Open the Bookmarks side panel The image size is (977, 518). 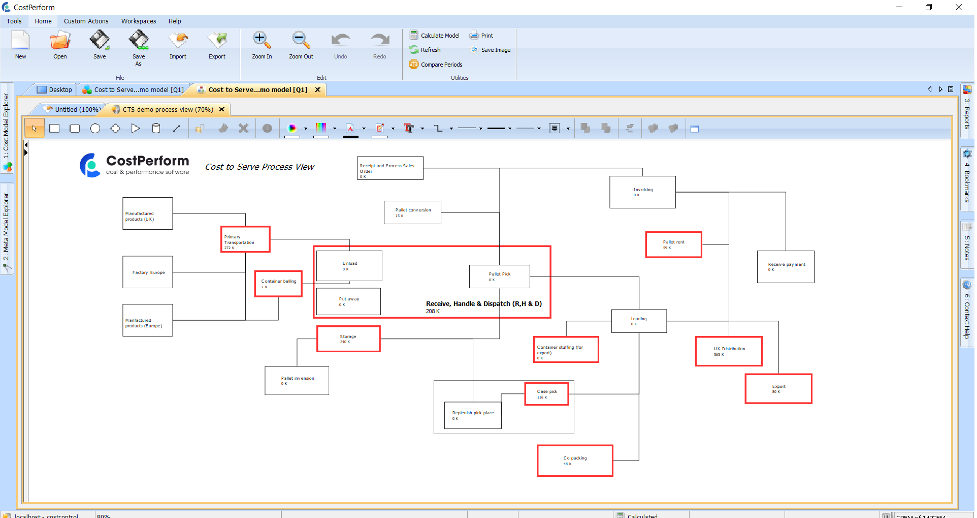968,178
